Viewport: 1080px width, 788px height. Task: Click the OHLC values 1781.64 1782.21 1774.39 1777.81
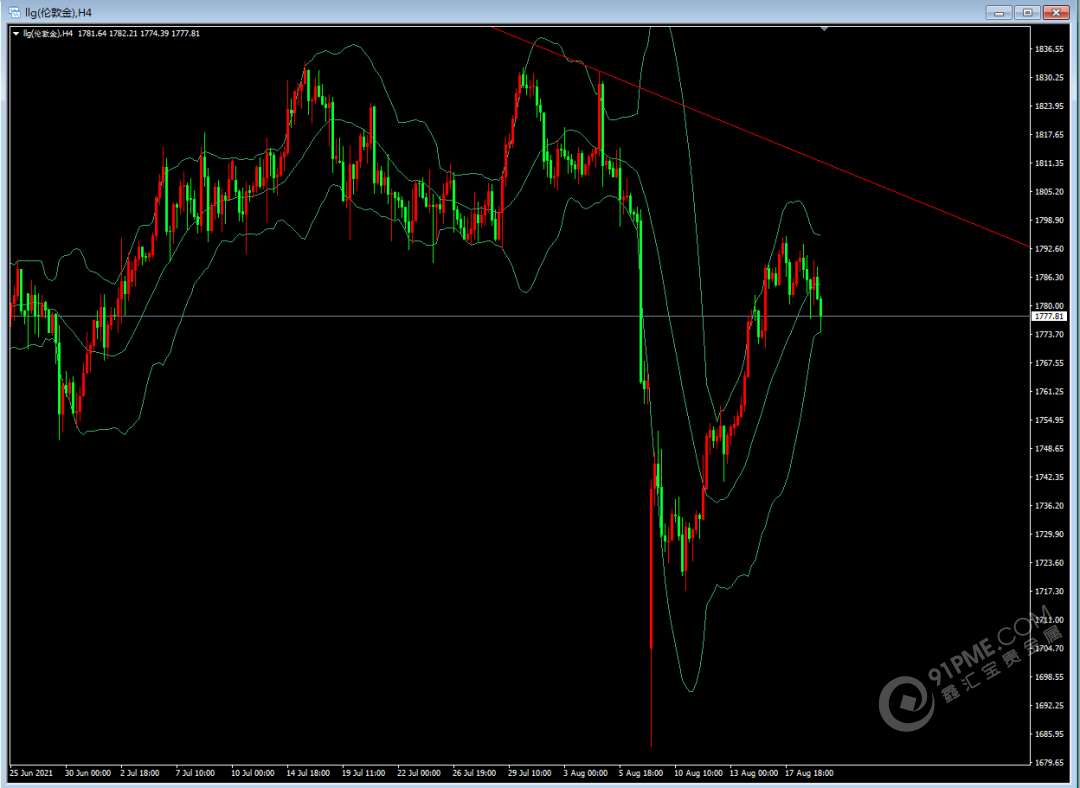(138, 33)
